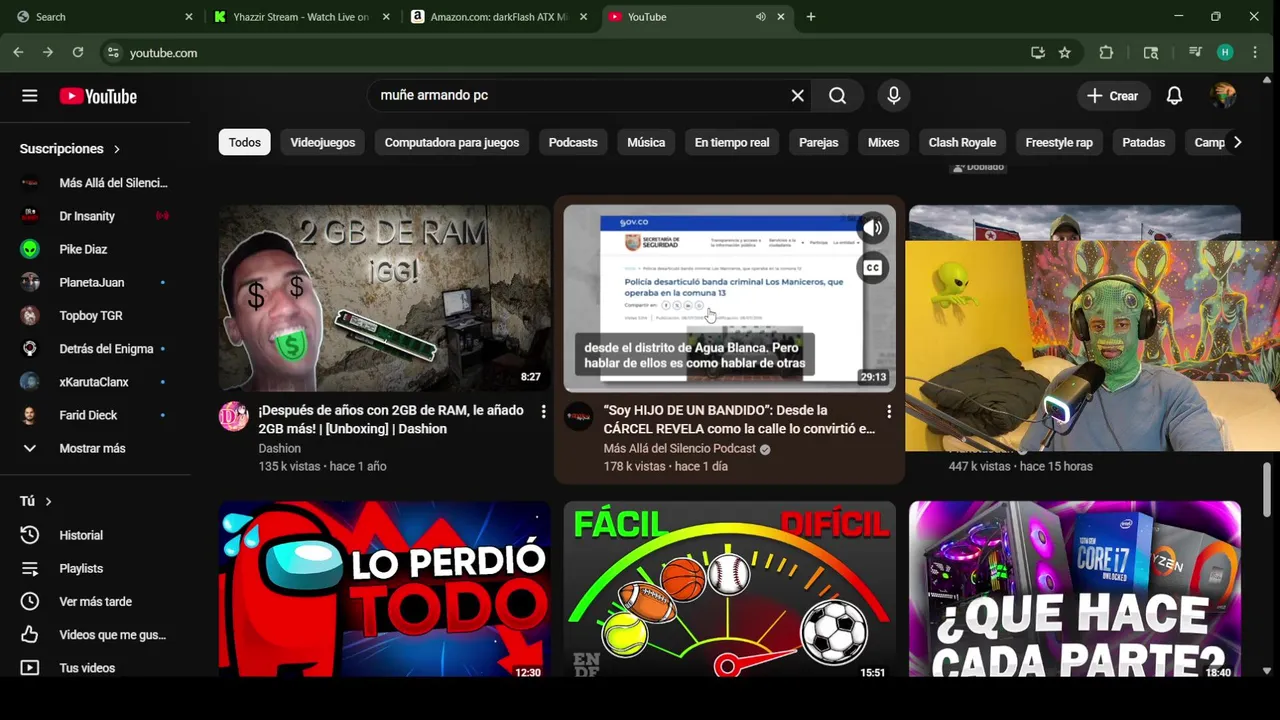Open the browser extensions puzzle icon
The height and width of the screenshot is (720, 1280).
click(x=1106, y=52)
